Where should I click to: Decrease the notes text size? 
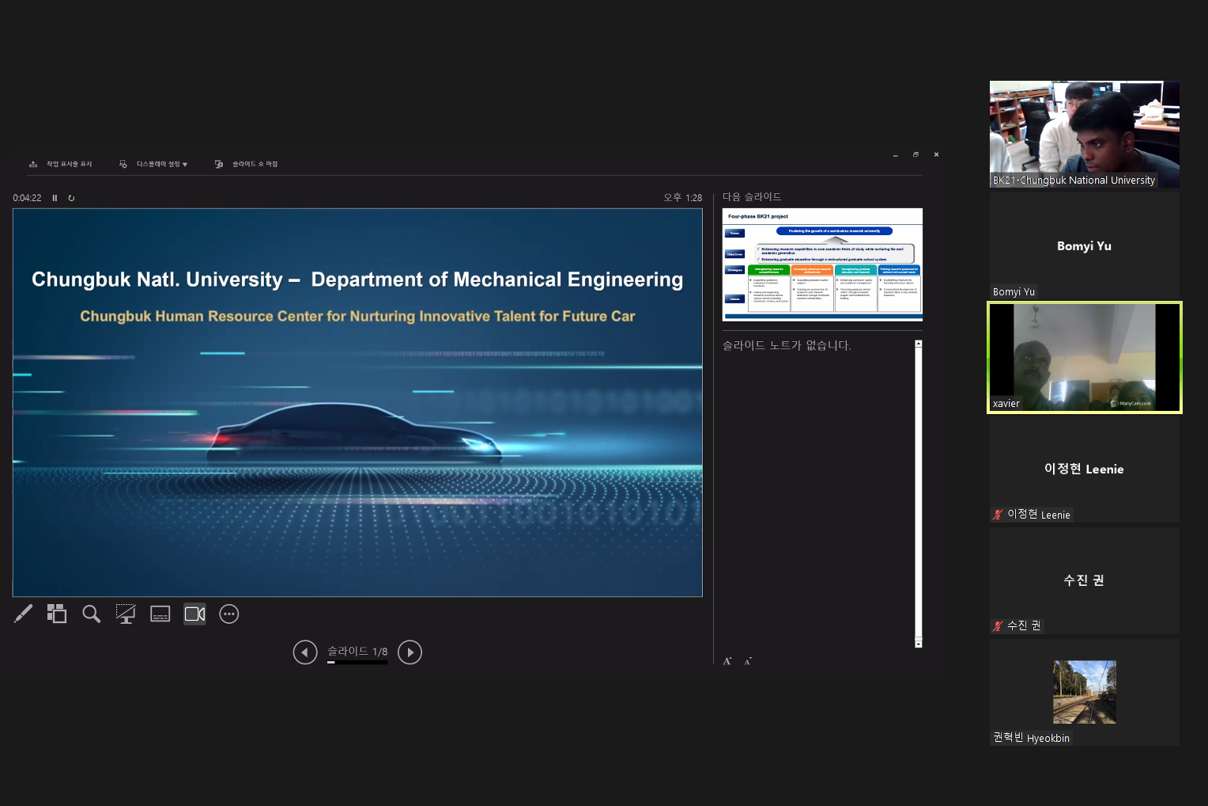(x=748, y=661)
